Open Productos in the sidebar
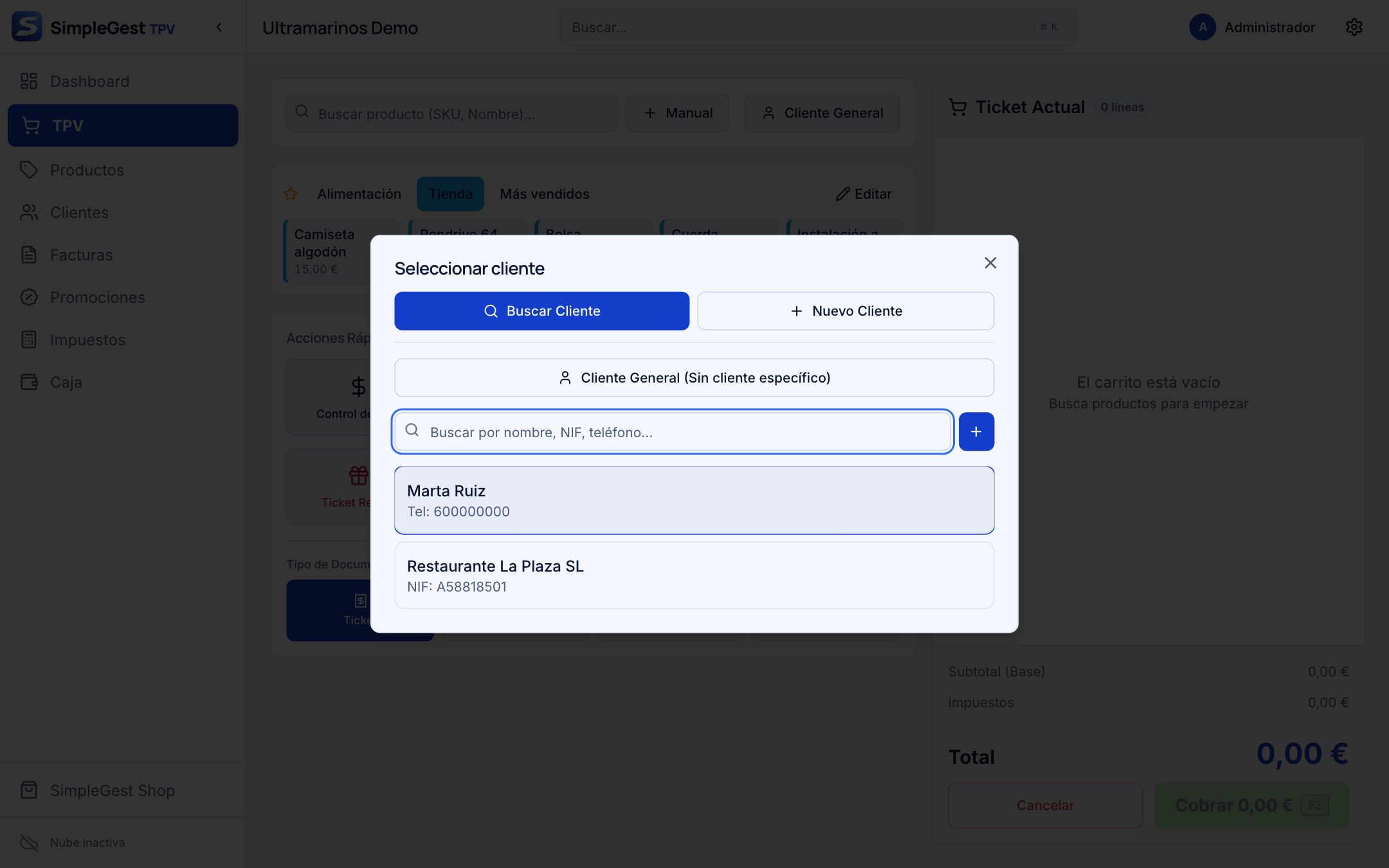Viewport: 1389px width, 868px height. tap(123, 170)
